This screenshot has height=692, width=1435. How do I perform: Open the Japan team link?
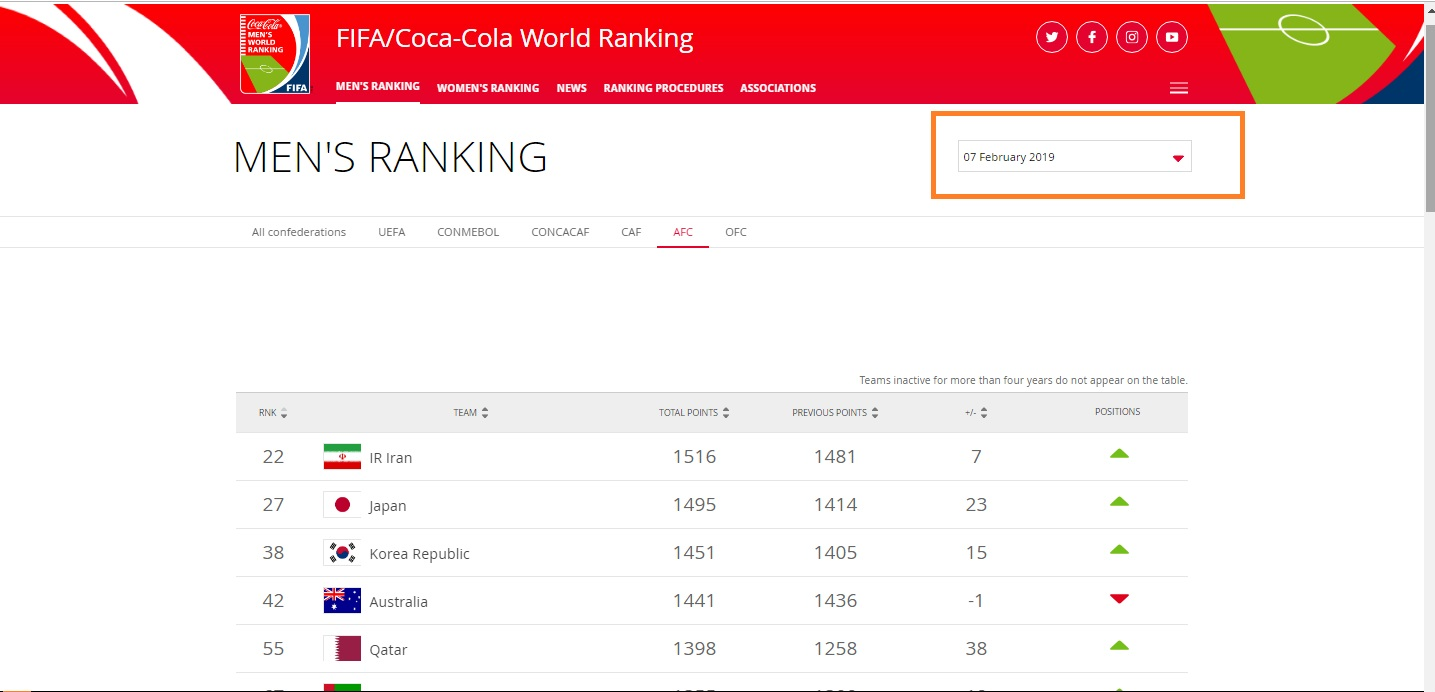pyautogui.click(x=388, y=506)
